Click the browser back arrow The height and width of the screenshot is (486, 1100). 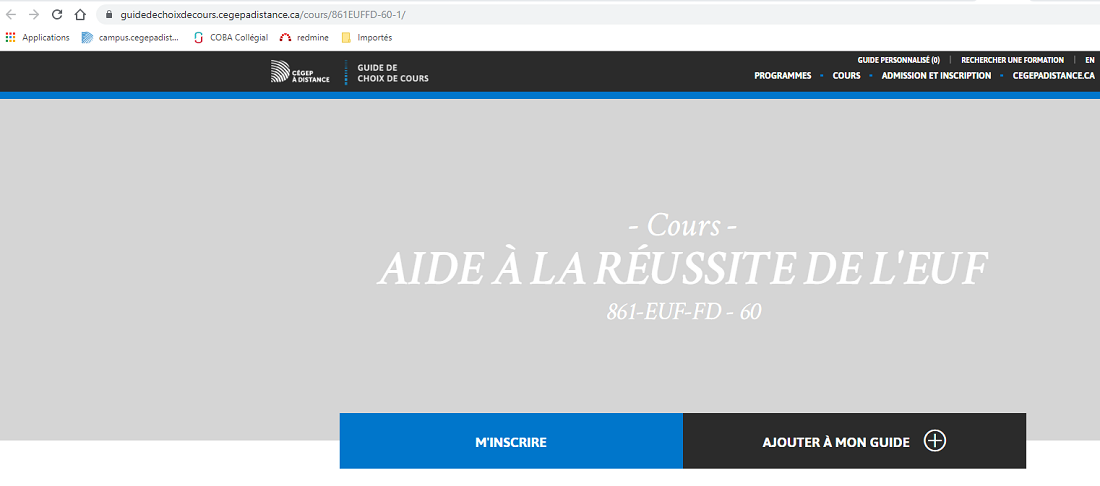(x=11, y=15)
